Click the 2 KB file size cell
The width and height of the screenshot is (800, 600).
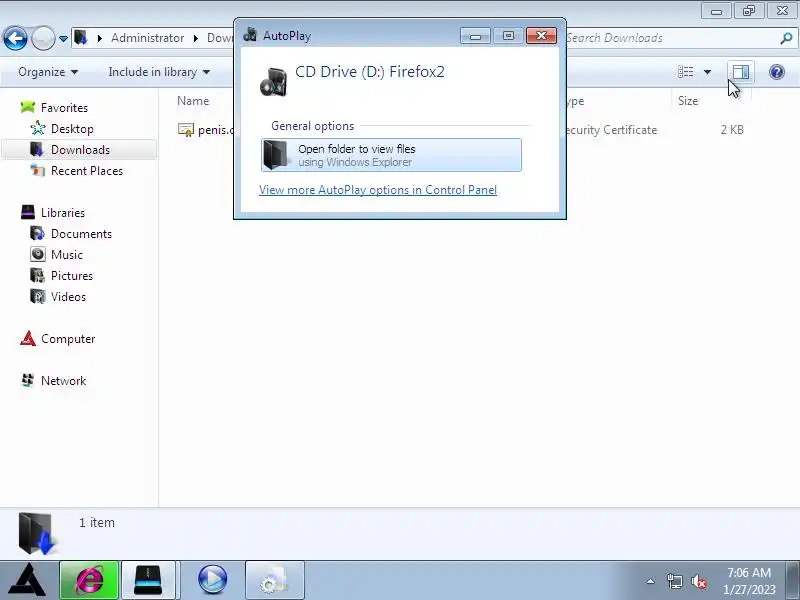click(x=732, y=130)
